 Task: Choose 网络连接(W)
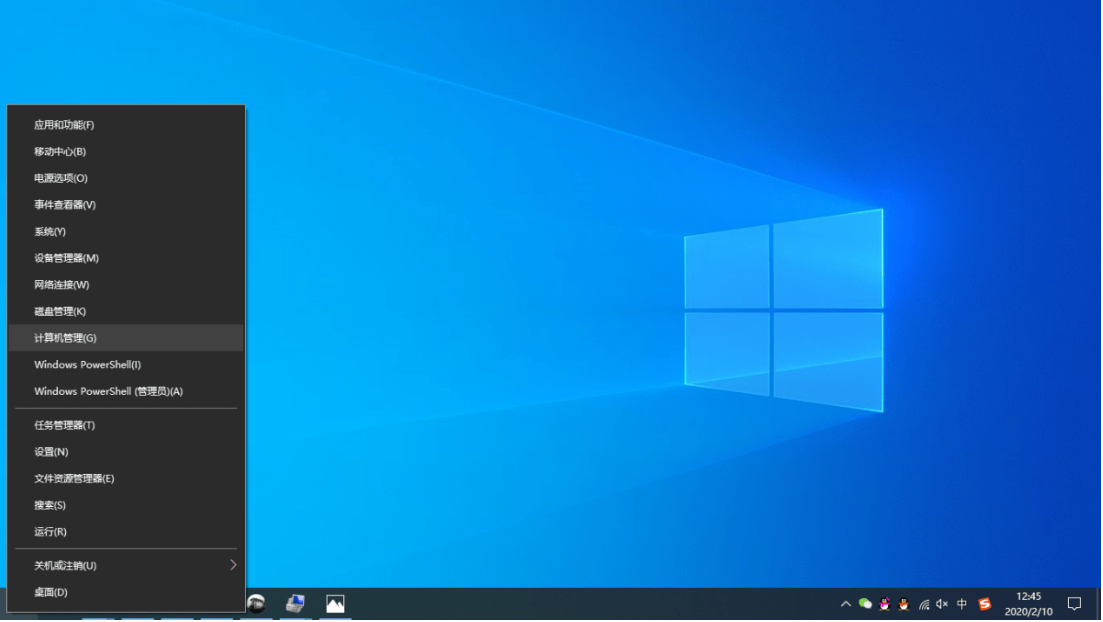click(126, 285)
